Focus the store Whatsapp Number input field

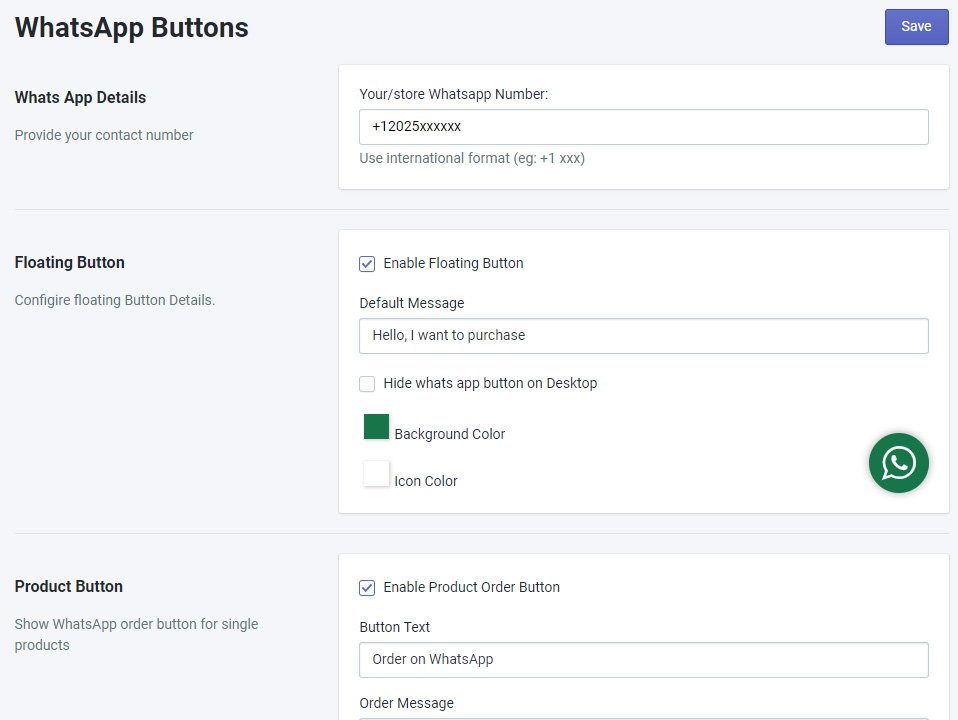pos(643,127)
